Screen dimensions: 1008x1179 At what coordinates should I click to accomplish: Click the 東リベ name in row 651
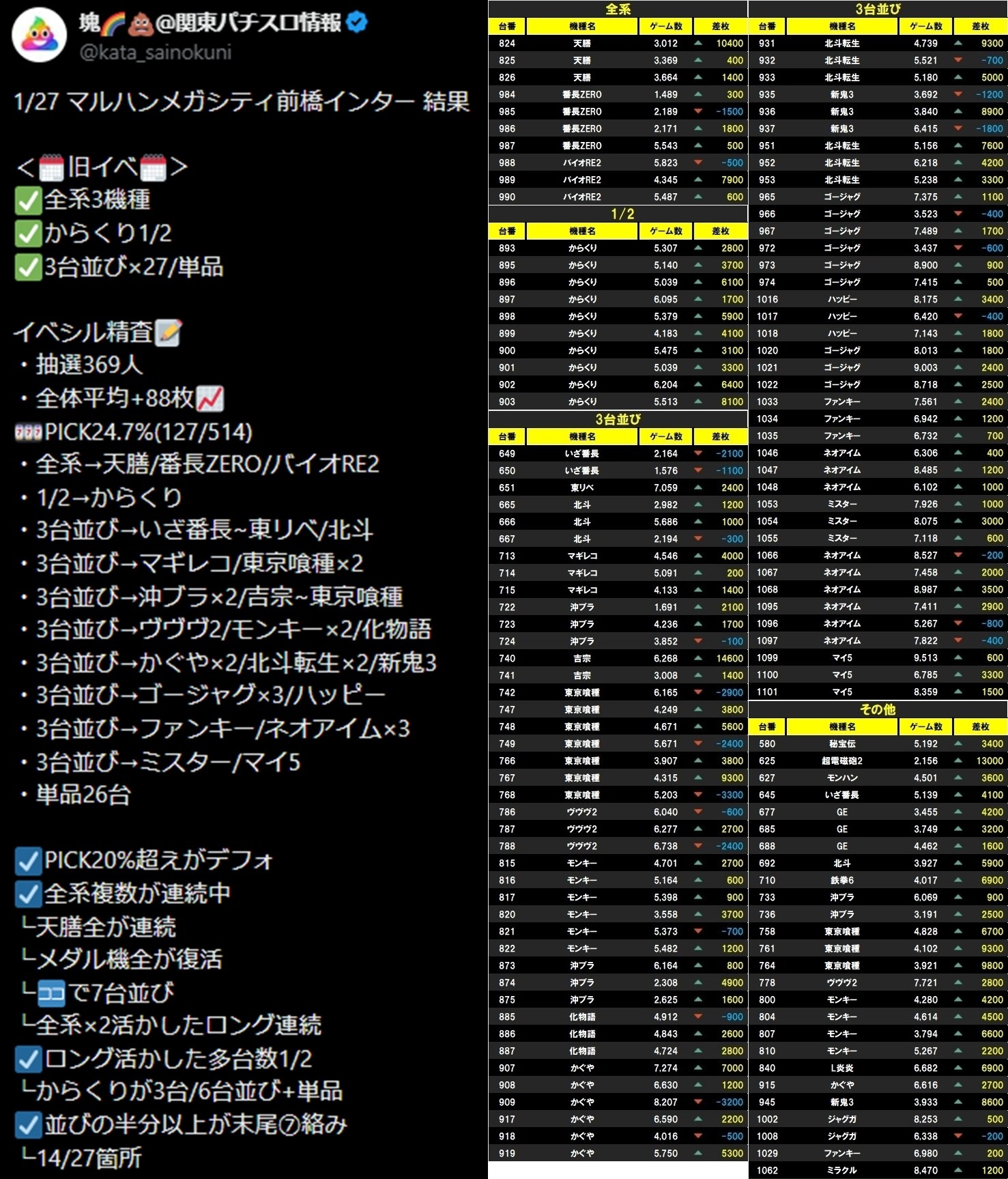pos(582,487)
